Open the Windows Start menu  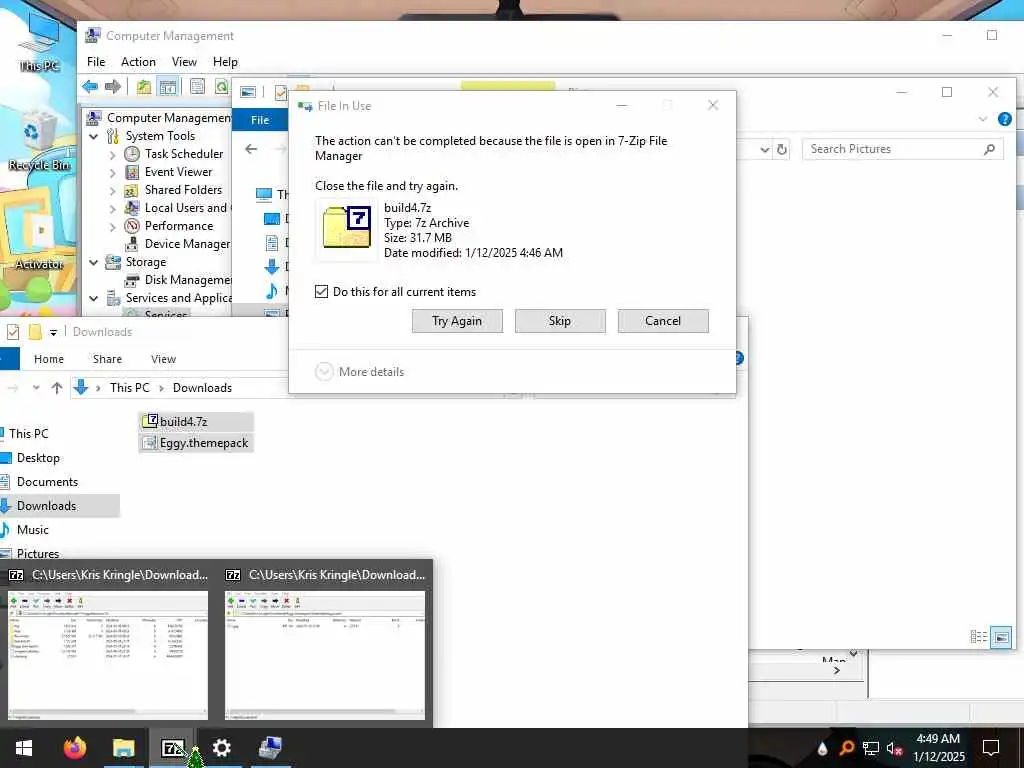pos(24,748)
